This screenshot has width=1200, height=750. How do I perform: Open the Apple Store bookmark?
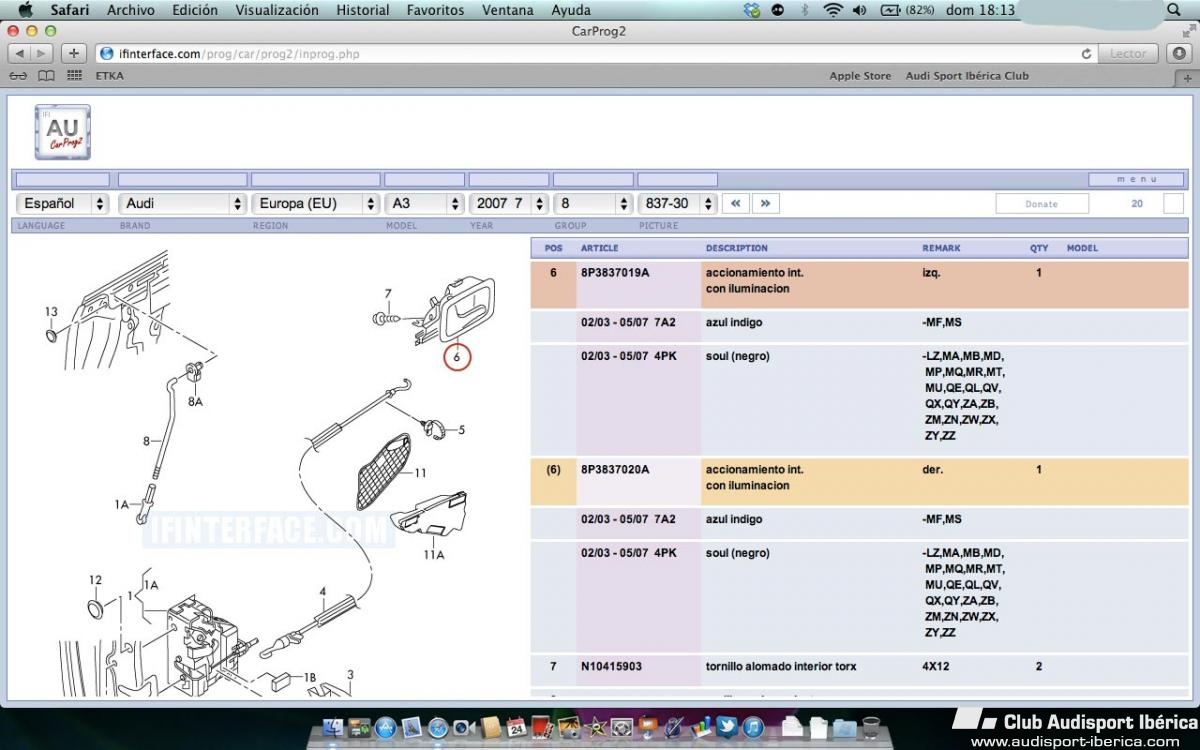[860, 76]
